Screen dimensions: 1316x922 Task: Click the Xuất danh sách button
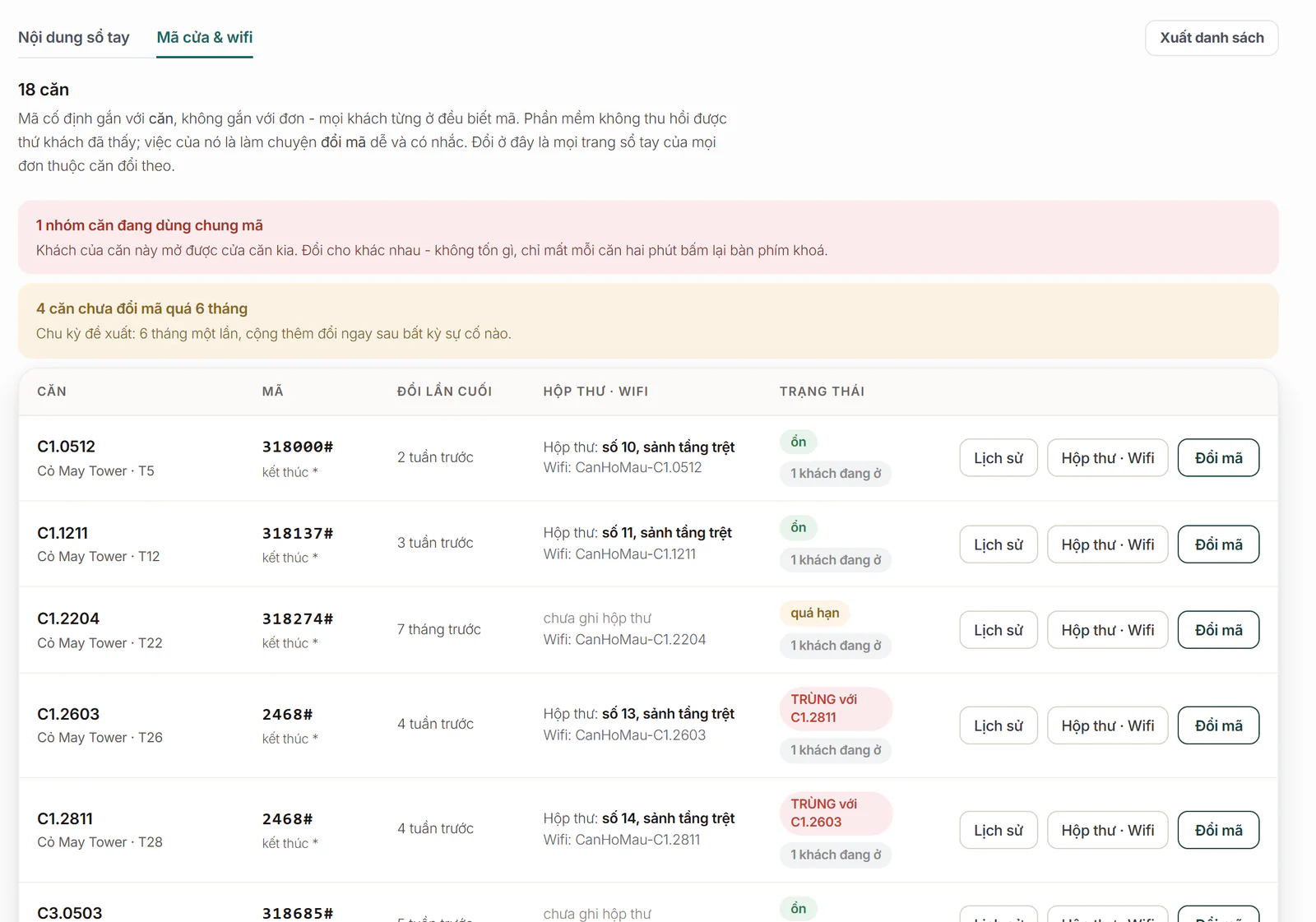point(1212,38)
